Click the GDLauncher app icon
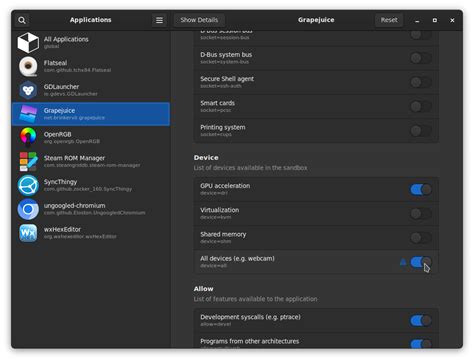 tap(28, 90)
